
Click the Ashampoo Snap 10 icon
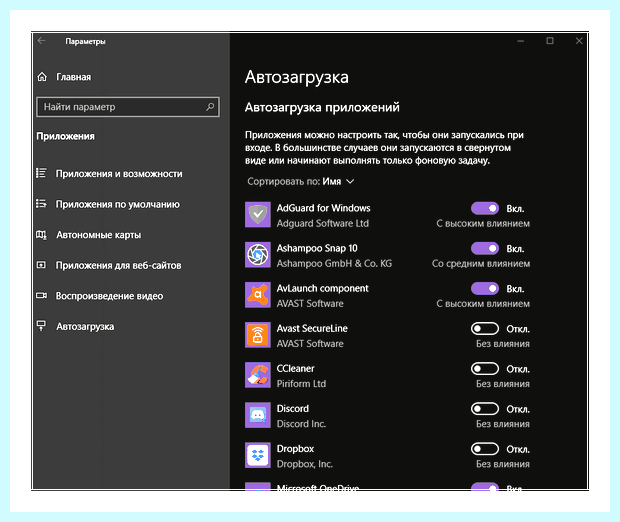pyautogui.click(x=258, y=255)
